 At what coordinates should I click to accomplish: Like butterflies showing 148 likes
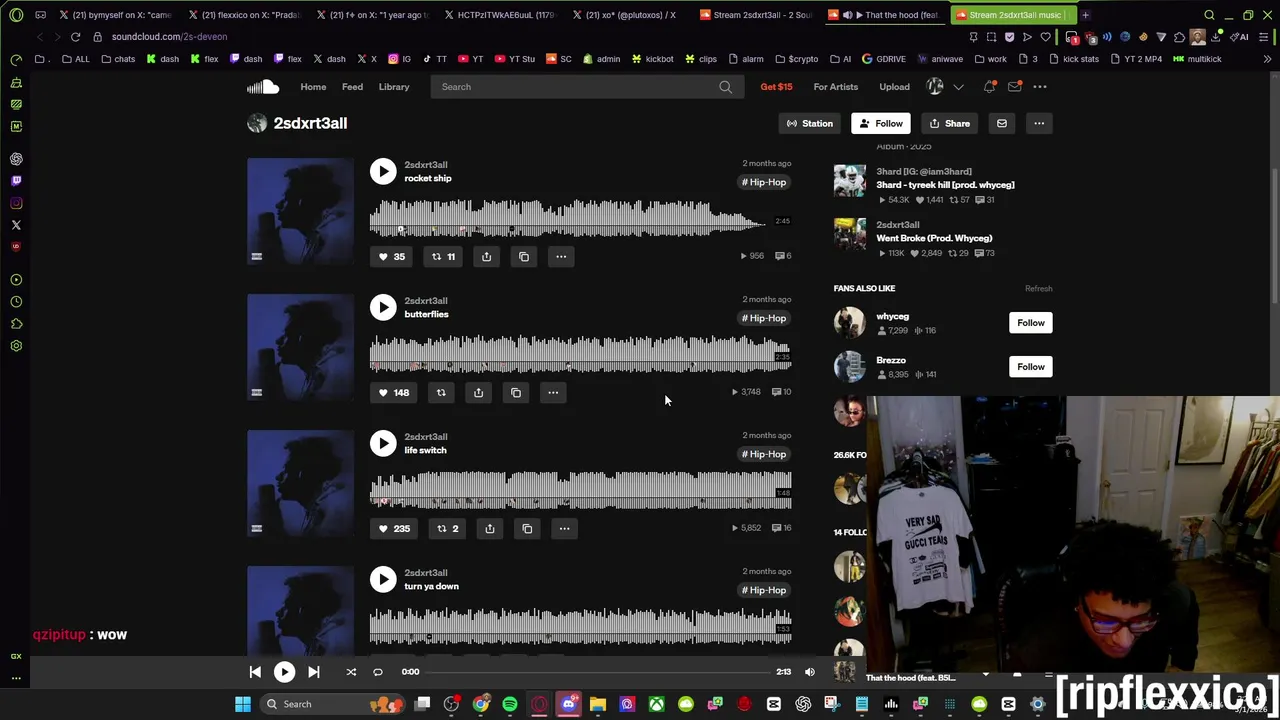[393, 393]
